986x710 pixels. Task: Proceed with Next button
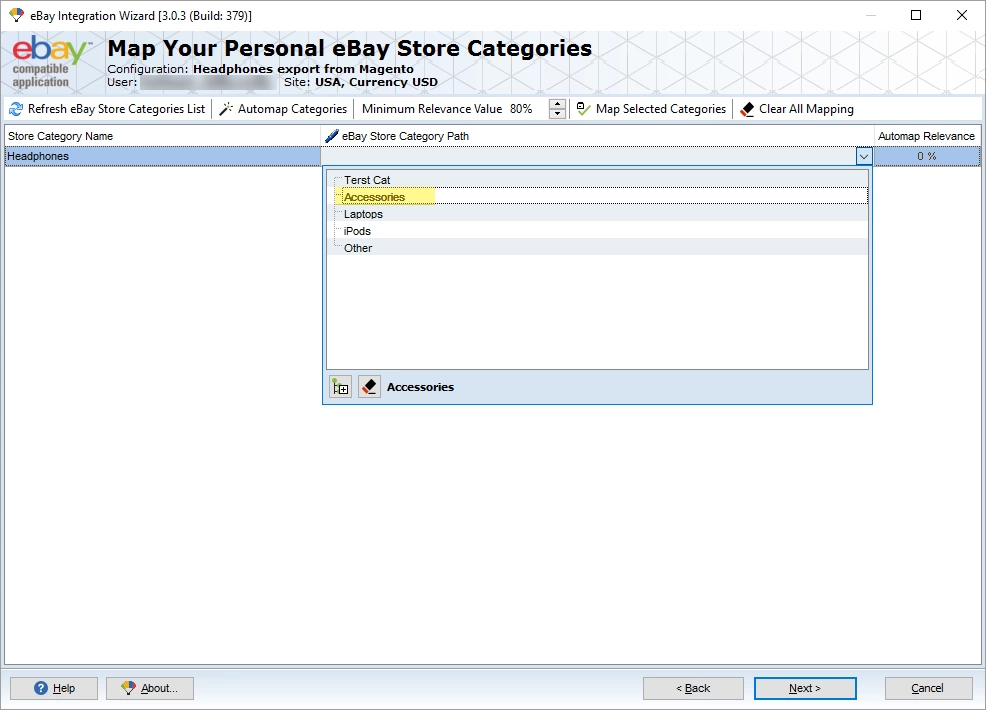[x=805, y=688]
